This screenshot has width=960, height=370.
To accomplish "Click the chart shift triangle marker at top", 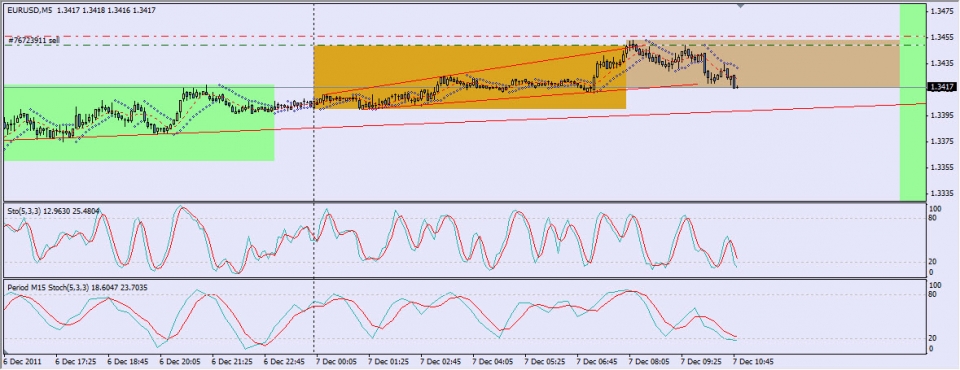I will [x=741, y=6].
